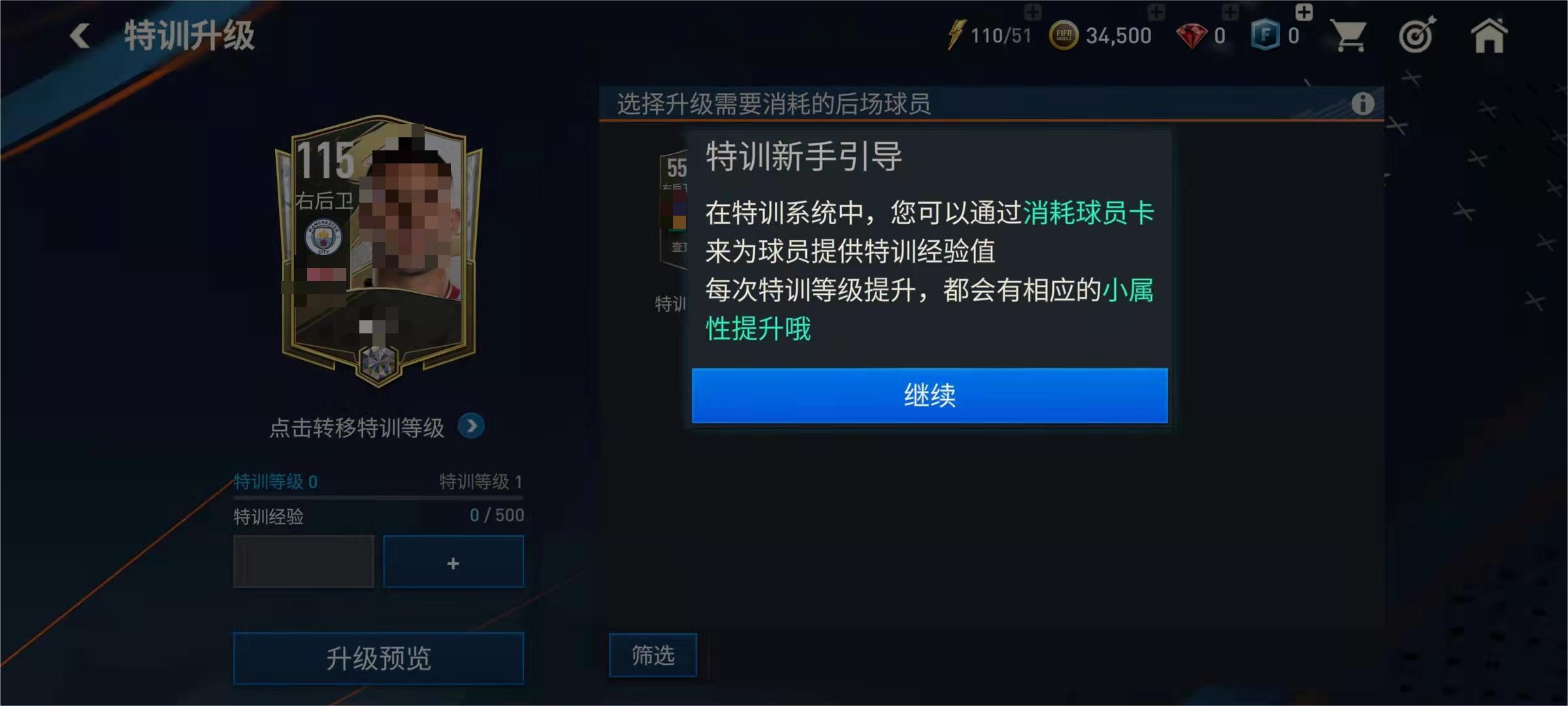Open the target objectives icon
Viewport: 1568px width, 706px height.
pos(1418,35)
